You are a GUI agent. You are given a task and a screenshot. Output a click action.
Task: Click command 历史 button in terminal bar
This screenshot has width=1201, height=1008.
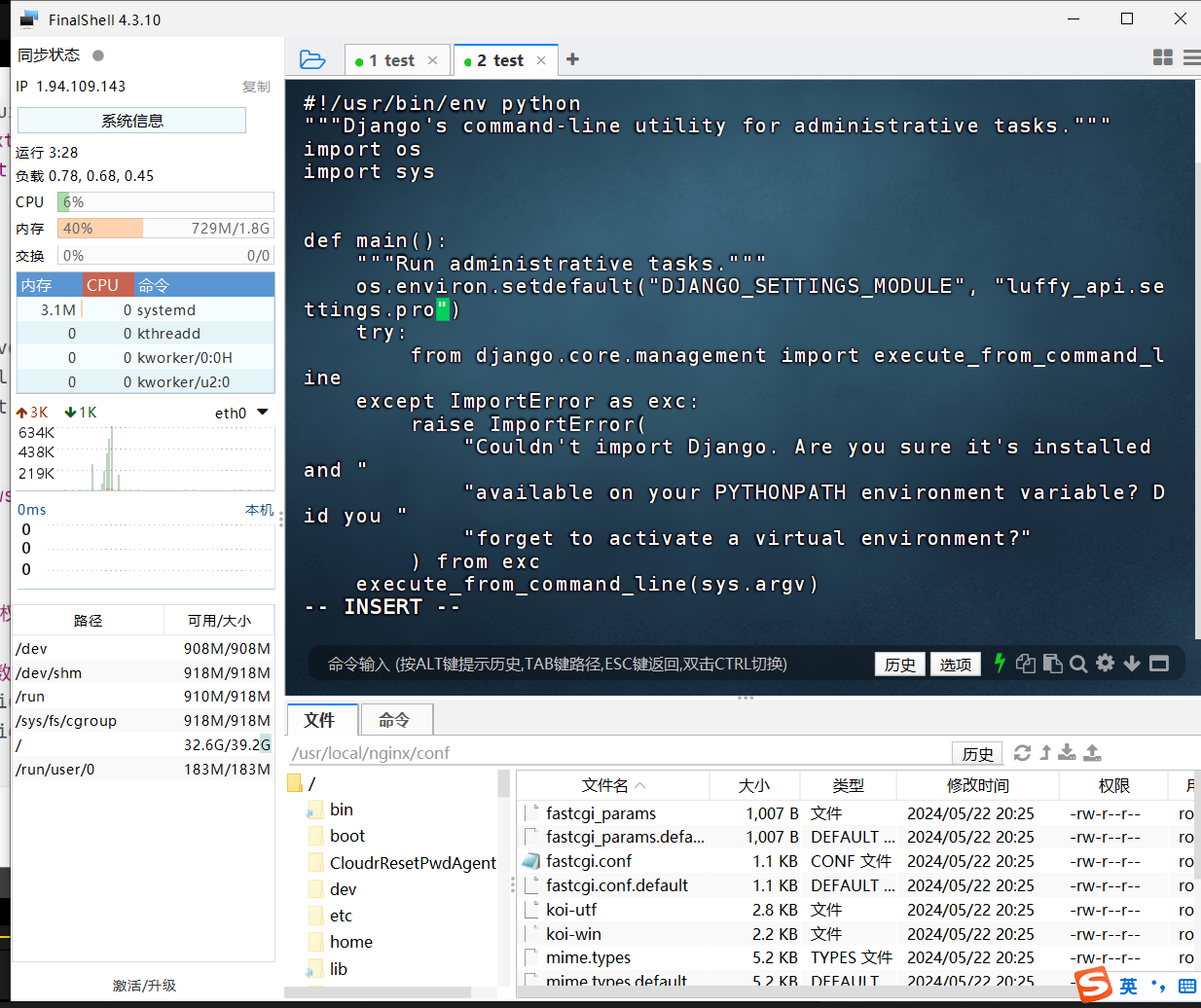point(899,665)
